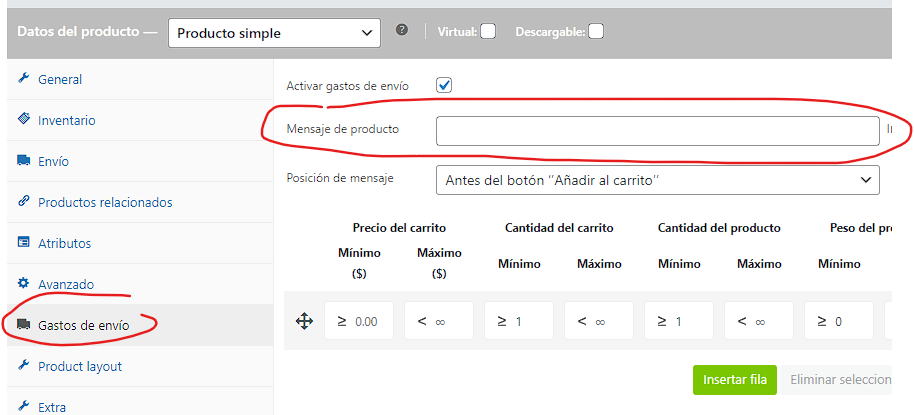Image resolution: width=914 pixels, height=415 pixels.
Task: Uncheck Activar gastos de envío
Action: coord(444,86)
